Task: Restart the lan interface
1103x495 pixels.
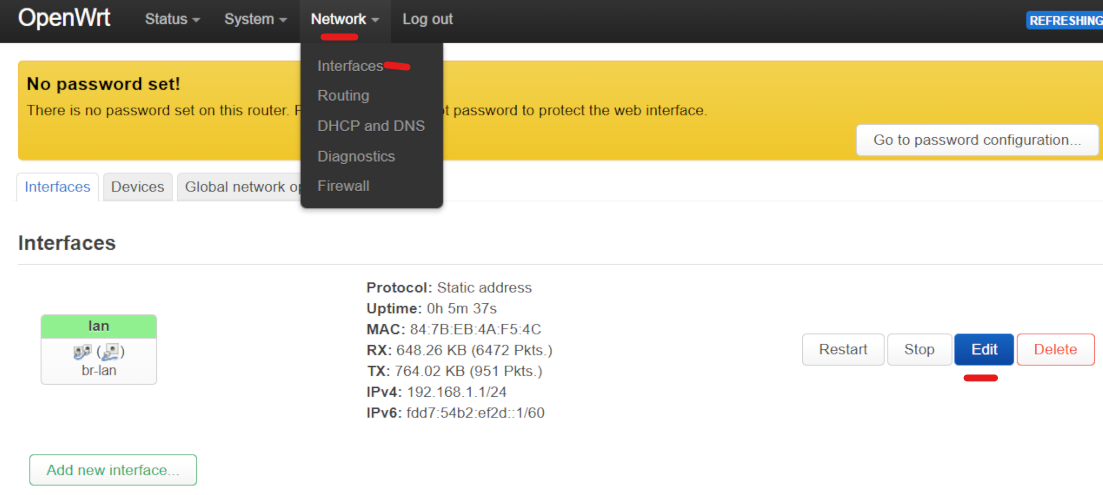Action: pyautogui.click(x=843, y=349)
